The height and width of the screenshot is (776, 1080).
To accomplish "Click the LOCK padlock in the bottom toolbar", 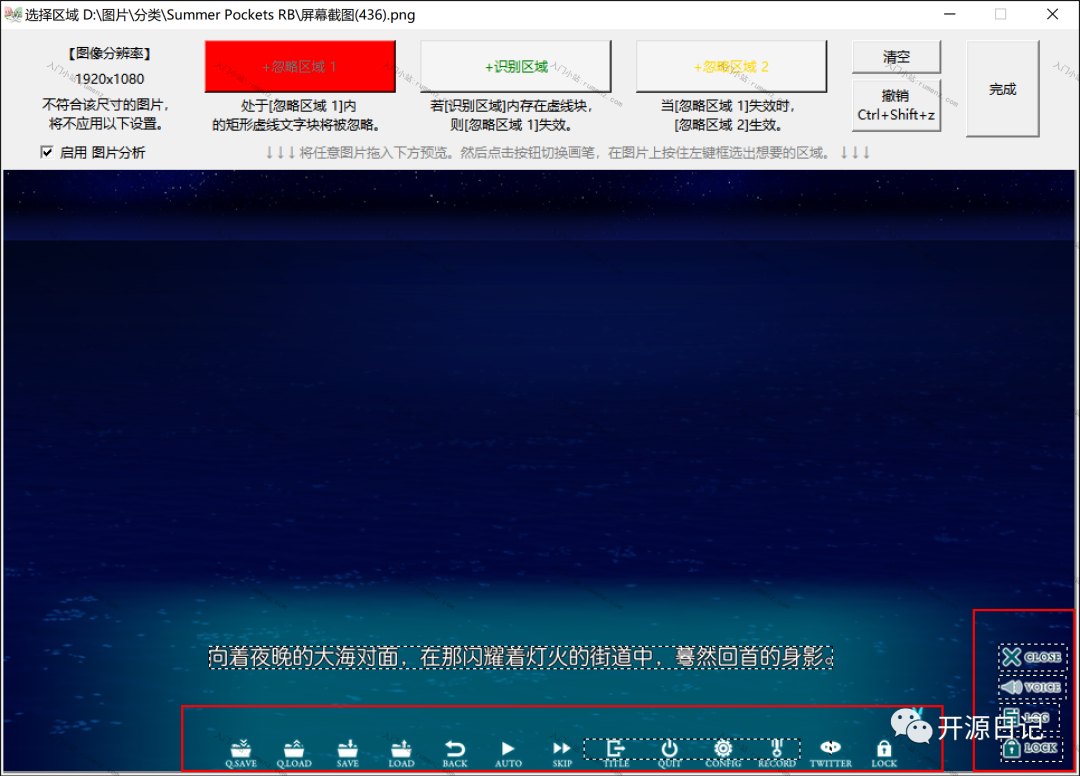I will click(884, 752).
